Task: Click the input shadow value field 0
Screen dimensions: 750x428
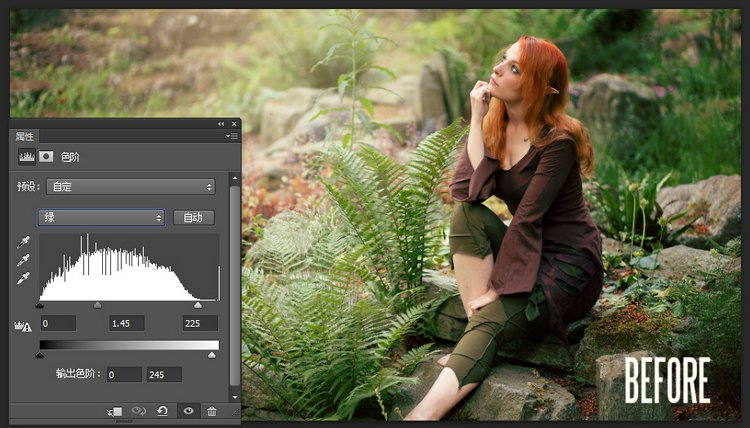Action: (58, 323)
